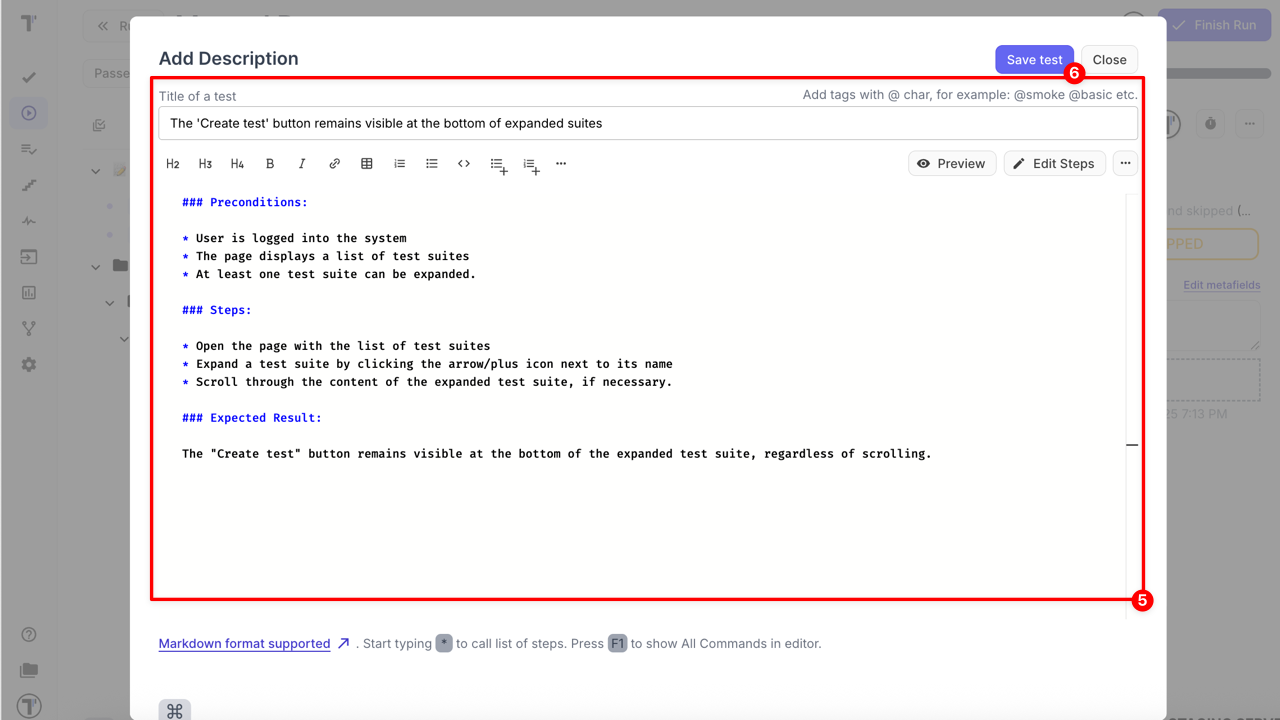Screen dimensions: 1280x720
Task: Insert a hyperlink via link icon
Action: (x=335, y=164)
